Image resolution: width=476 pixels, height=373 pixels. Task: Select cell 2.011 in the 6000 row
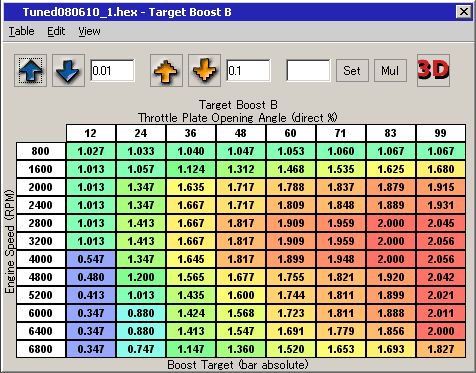click(x=441, y=313)
